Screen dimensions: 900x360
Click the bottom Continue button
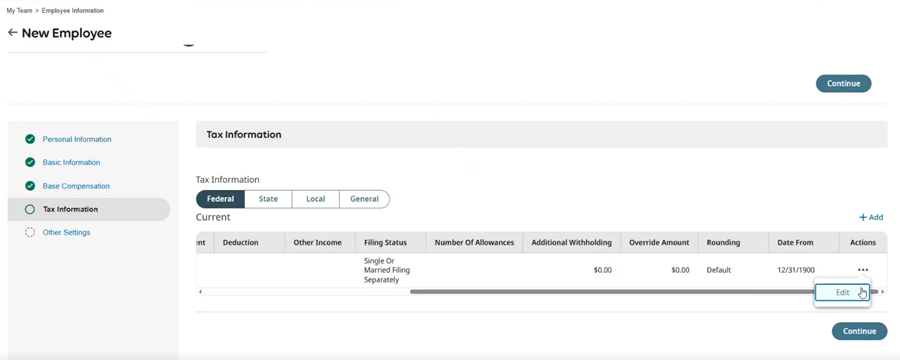(x=859, y=331)
